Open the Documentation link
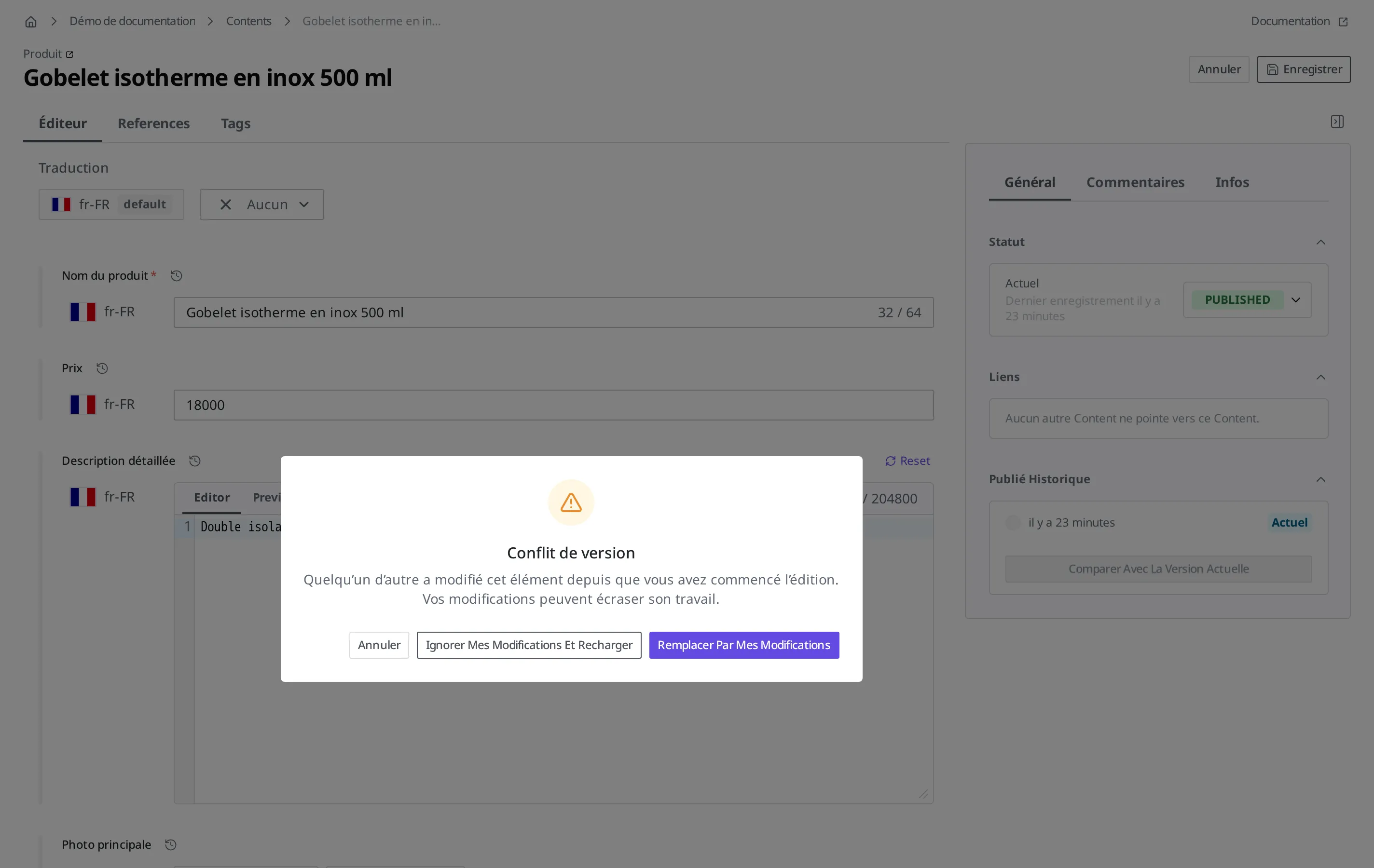This screenshot has width=1374, height=868. point(1299,22)
